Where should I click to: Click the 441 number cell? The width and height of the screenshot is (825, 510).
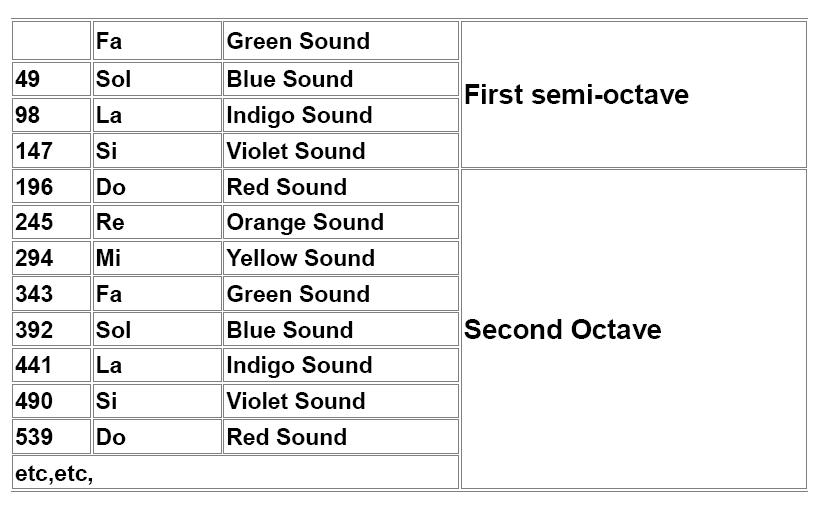[34, 365]
